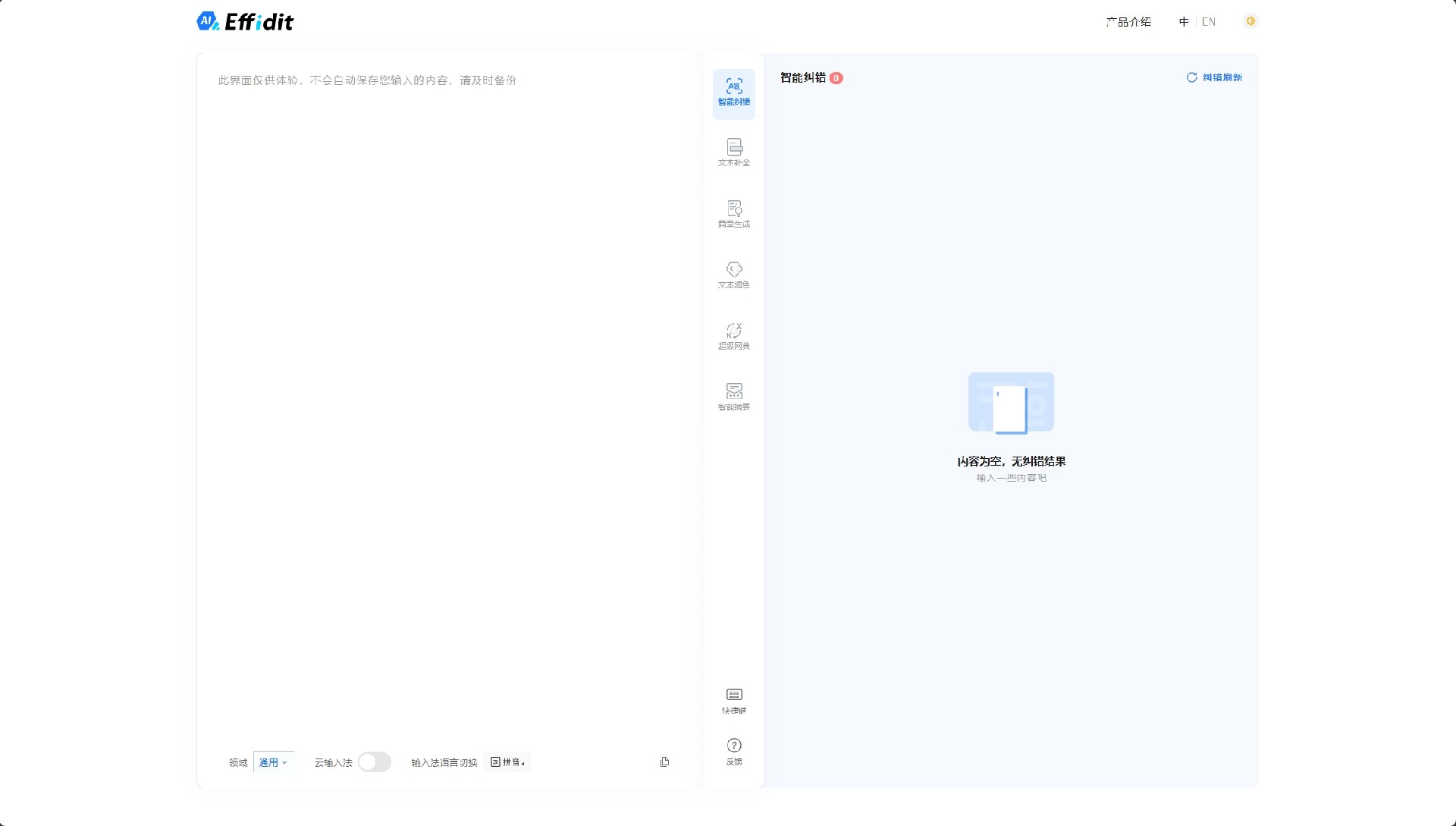Click the orange account icon top right
Screen dimensions: 1456x826
[1250, 20]
